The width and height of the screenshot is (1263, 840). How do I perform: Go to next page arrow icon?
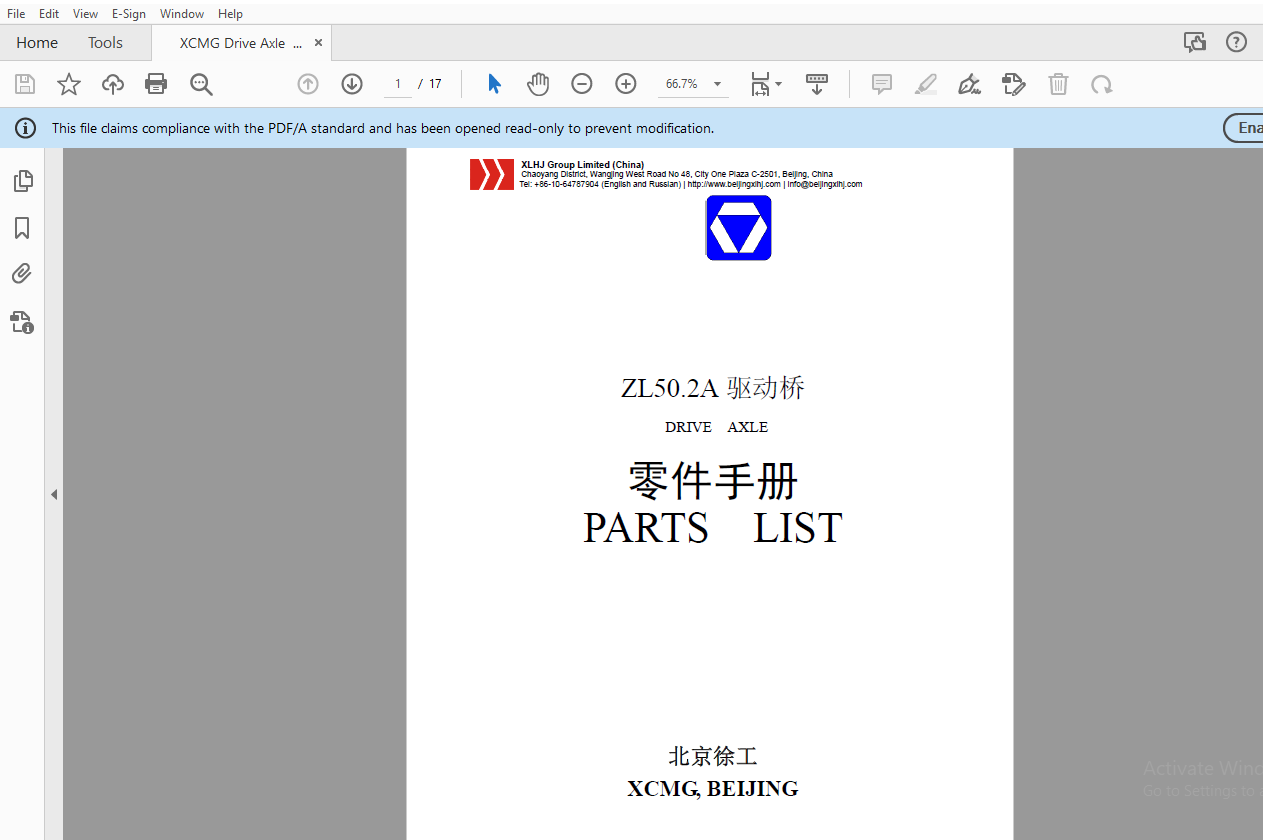352,84
